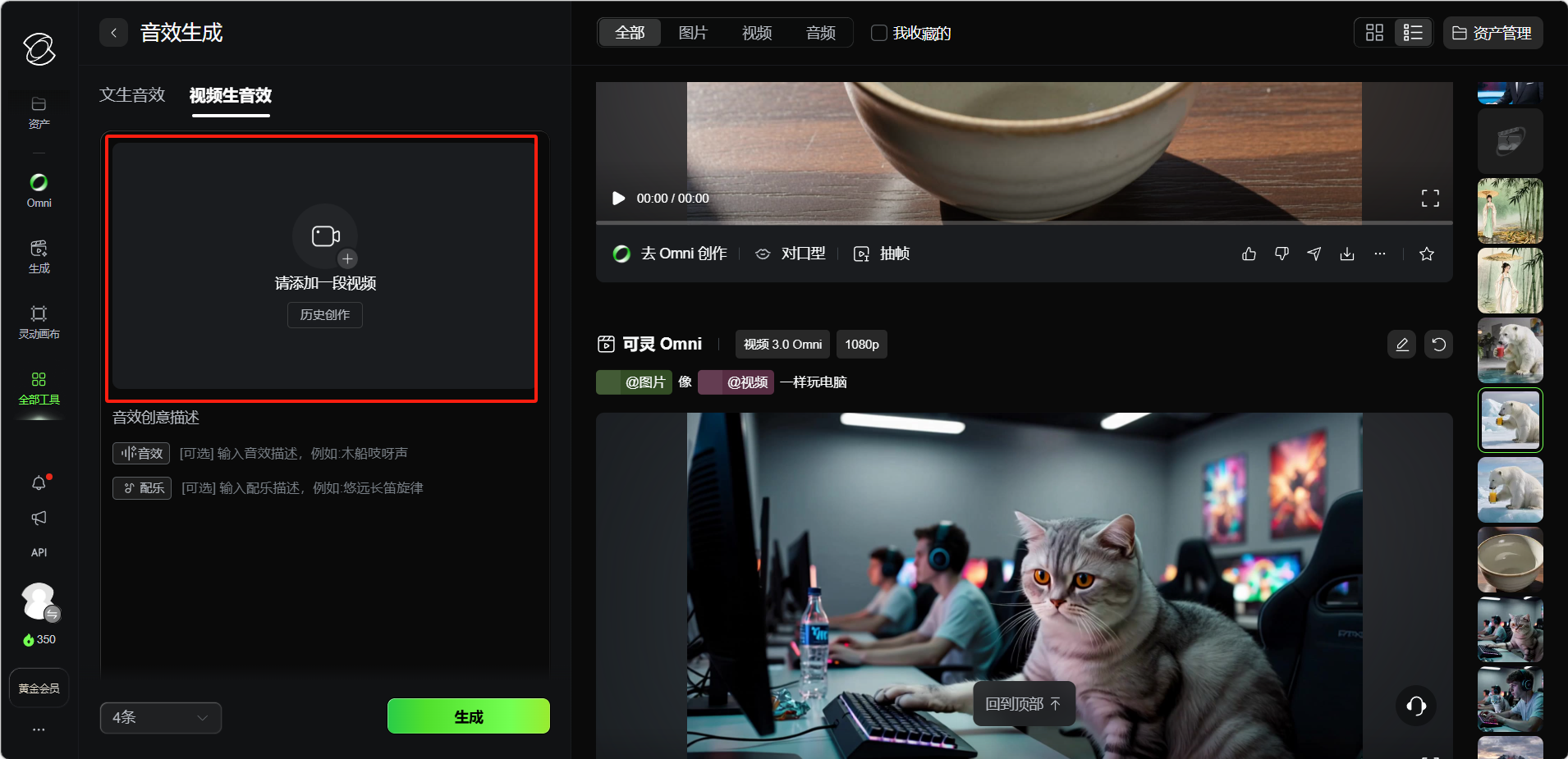The height and width of the screenshot is (759, 1568).
Task: Switch to 文生音效 tab
Action: click(x=132, y=95)
